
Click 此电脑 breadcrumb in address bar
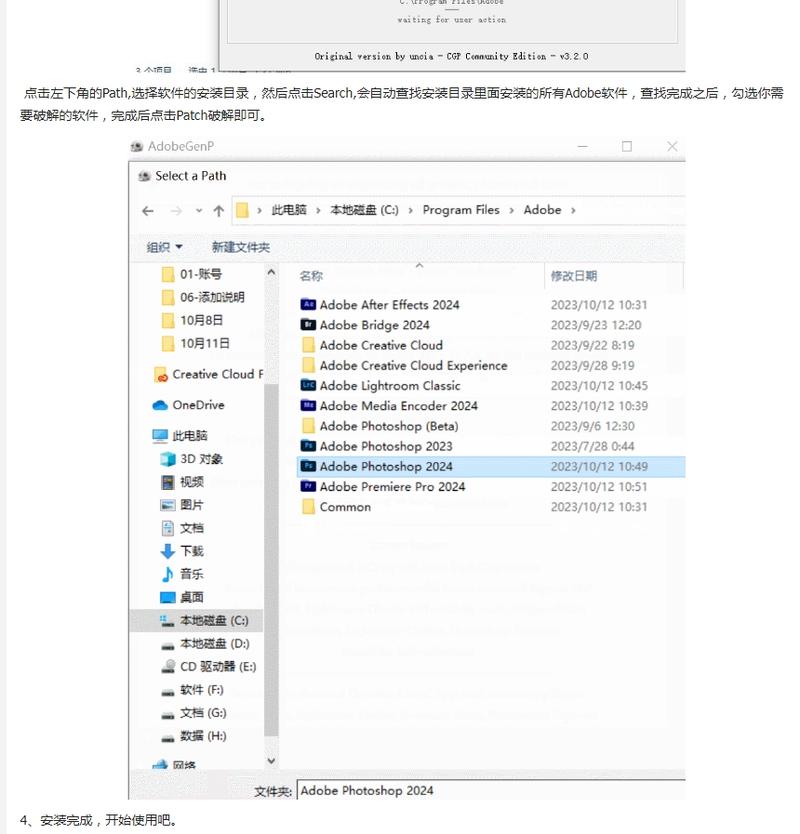click(289, 210)
